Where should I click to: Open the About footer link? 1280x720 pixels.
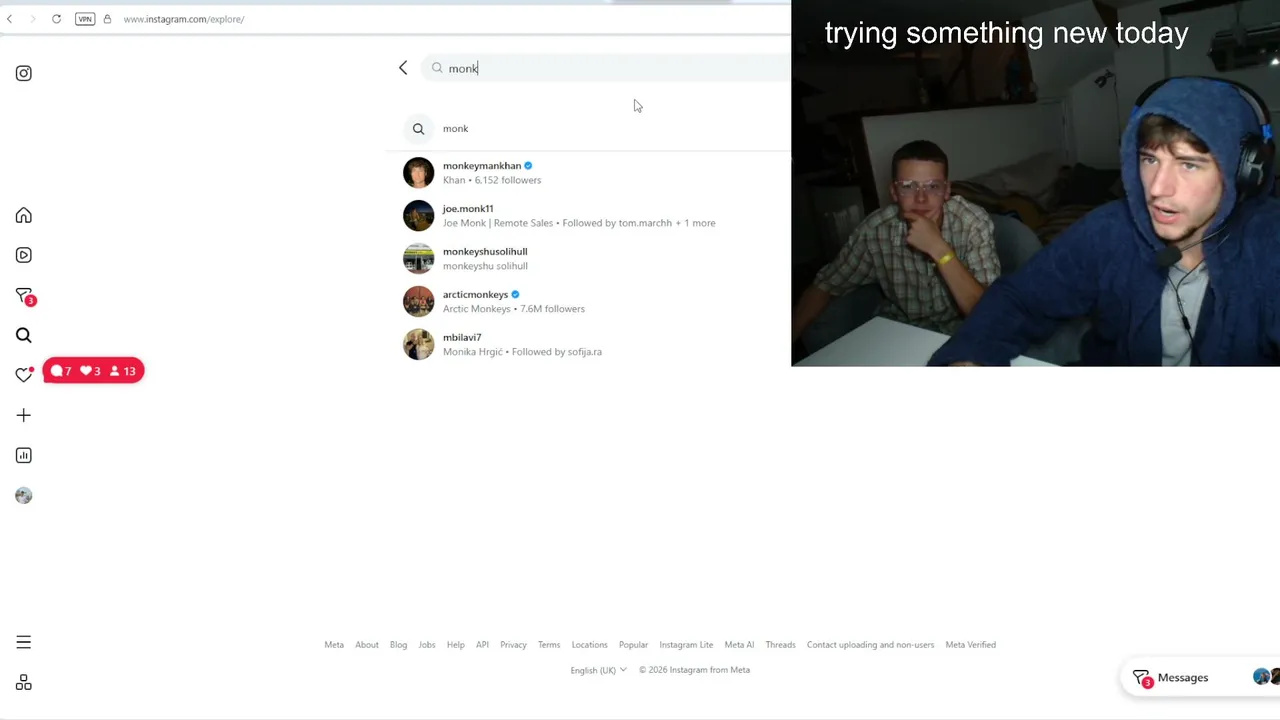pyautogui.click(x=367, y=645)
